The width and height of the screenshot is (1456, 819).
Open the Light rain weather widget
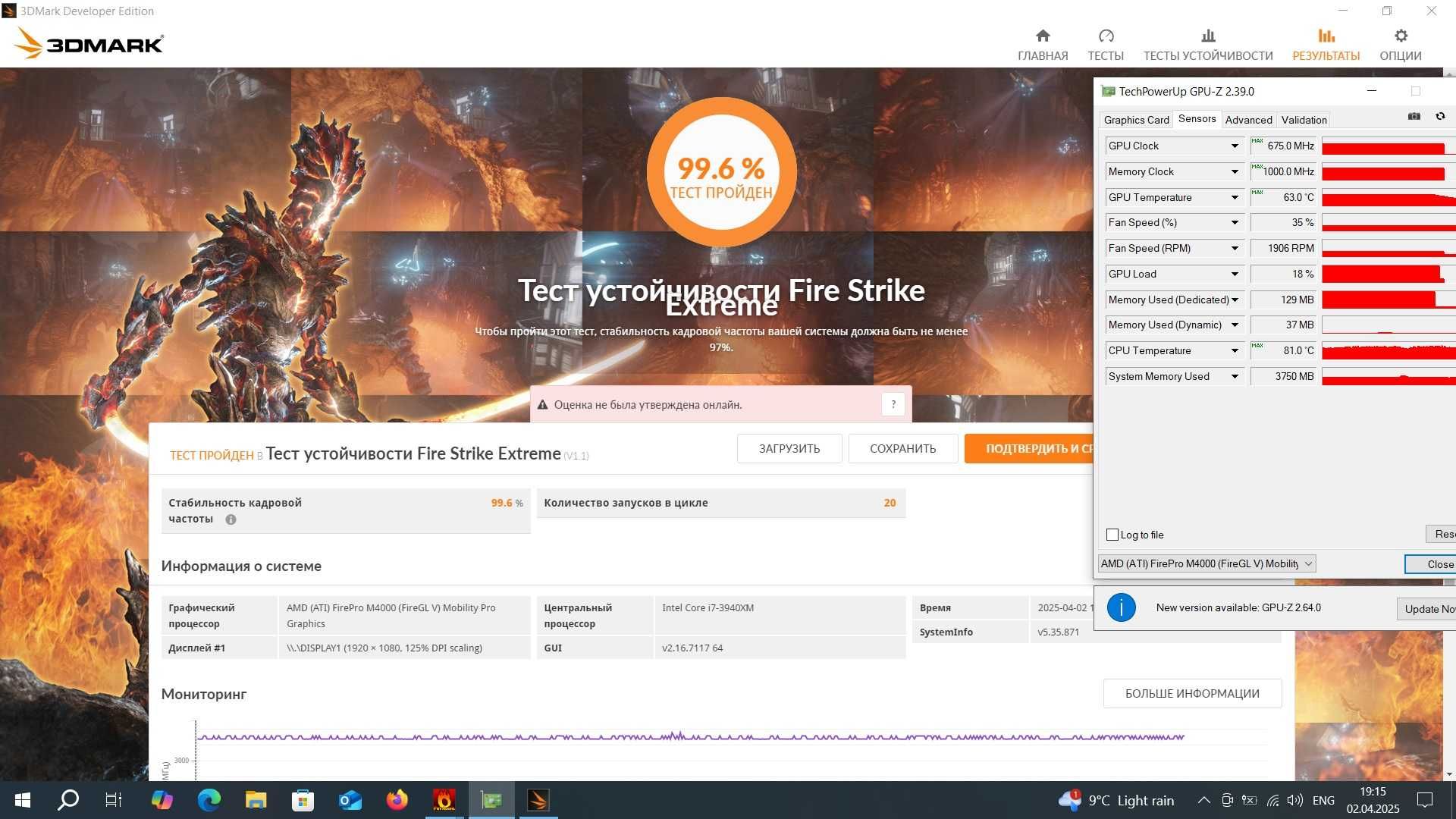[x=1116, y=800]
